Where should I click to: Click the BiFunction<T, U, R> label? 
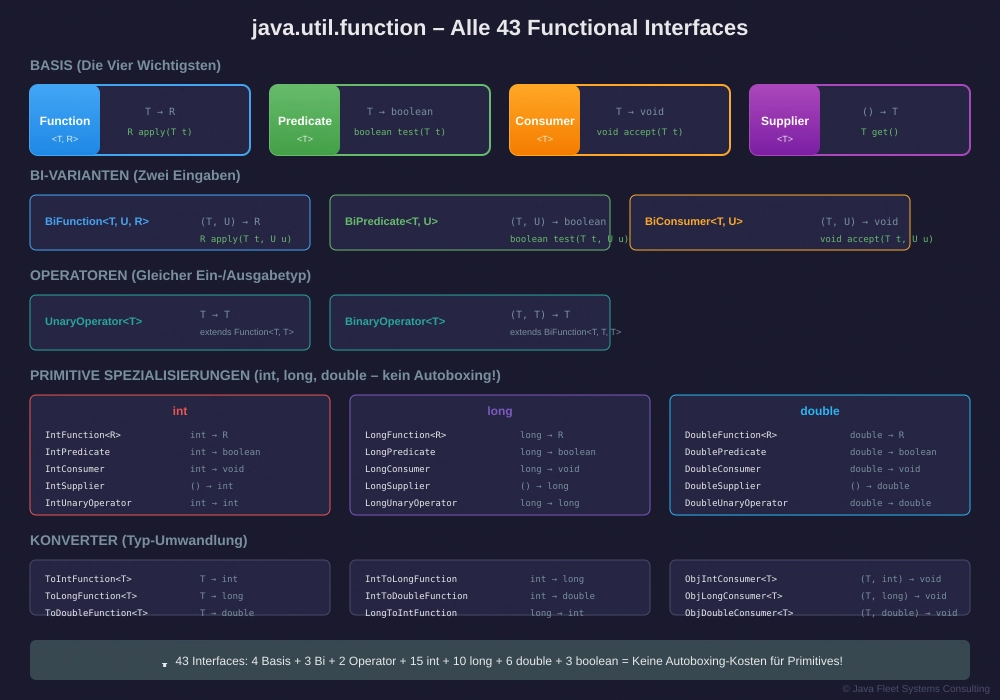click(x=97, y=222)
